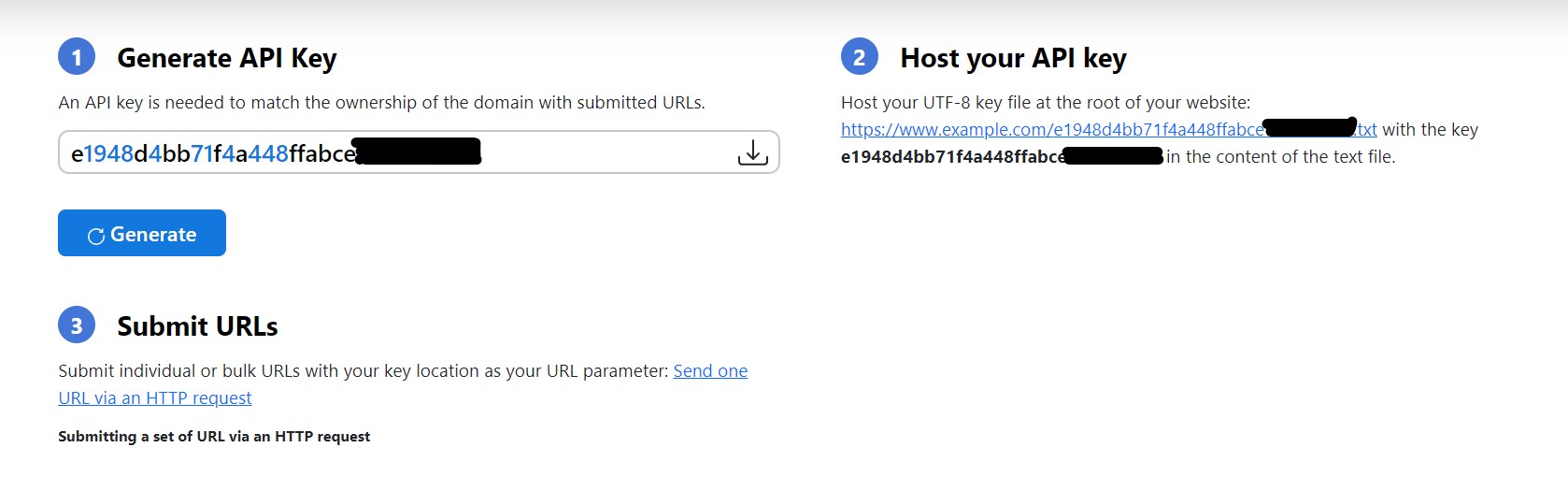
Task: Click the 'Submit individual or bulk URLs' sentence
Action: coord(363,371)
